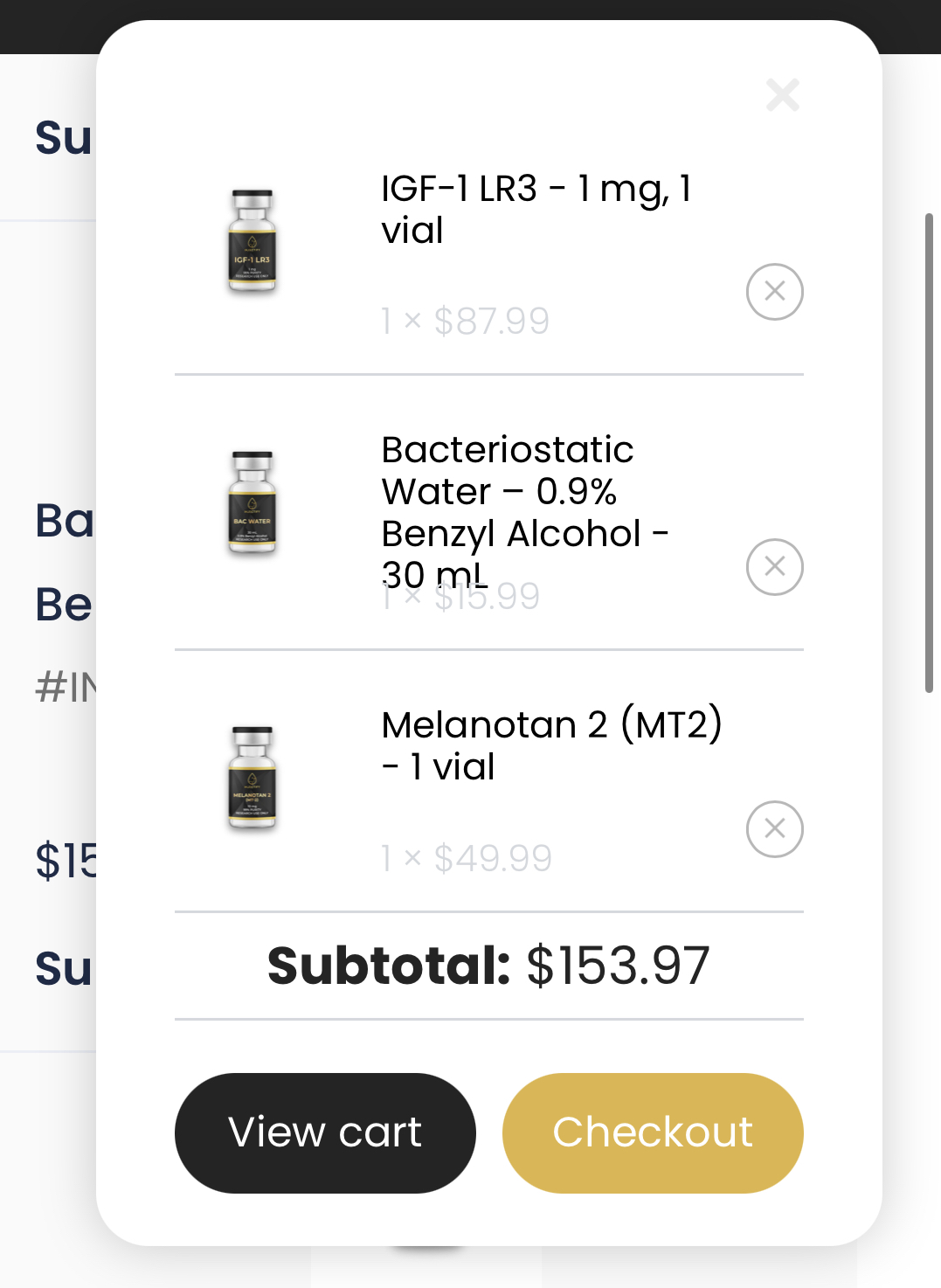Proceed with the gold Checkout button
Viewport: 941px width, 1288px height.
point(653,1132)
